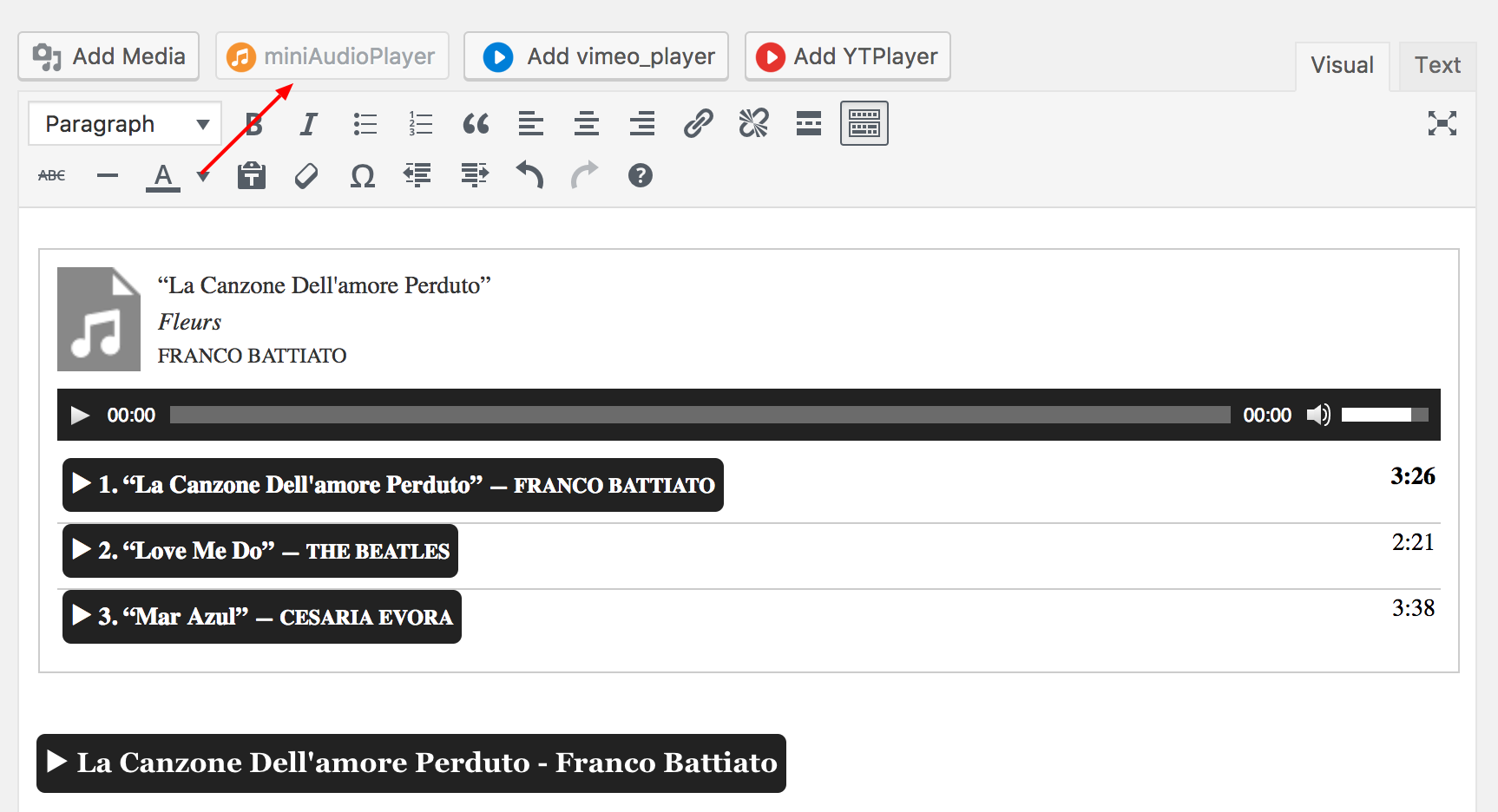Screen dimensions: 1498x812
Task: Toggle strikethrough formatting
Action: (x=52, y=176)
